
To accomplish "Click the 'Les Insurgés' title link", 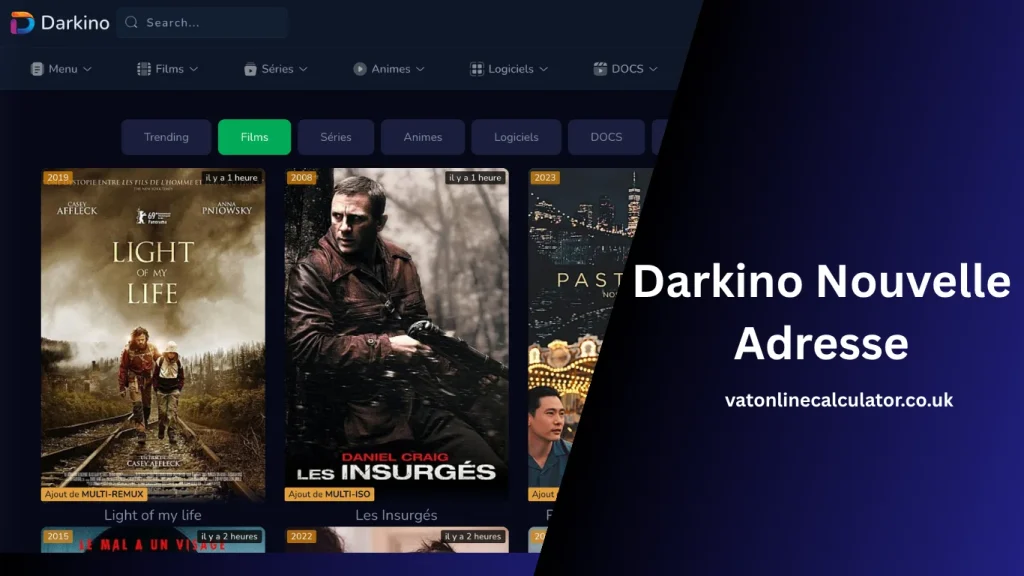I will pos(396,515).
